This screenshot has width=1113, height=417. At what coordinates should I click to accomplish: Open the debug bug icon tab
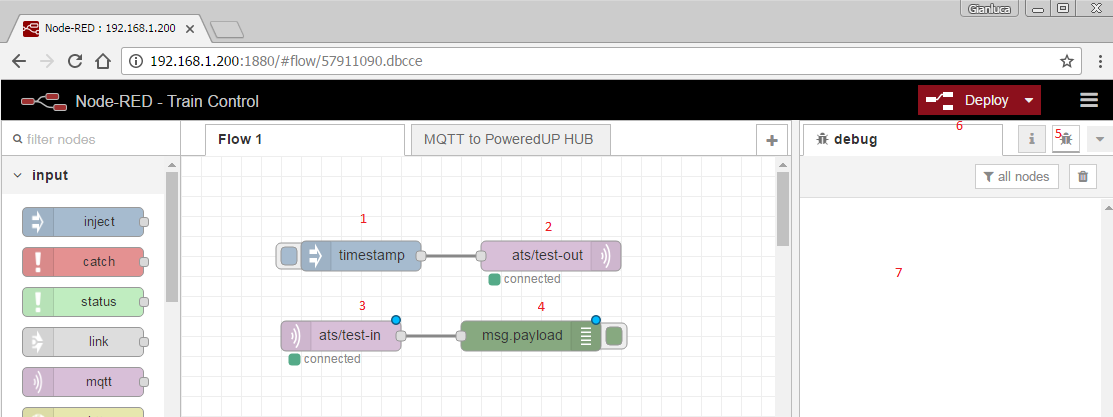pyautogui.click(x=1065, y=139)
